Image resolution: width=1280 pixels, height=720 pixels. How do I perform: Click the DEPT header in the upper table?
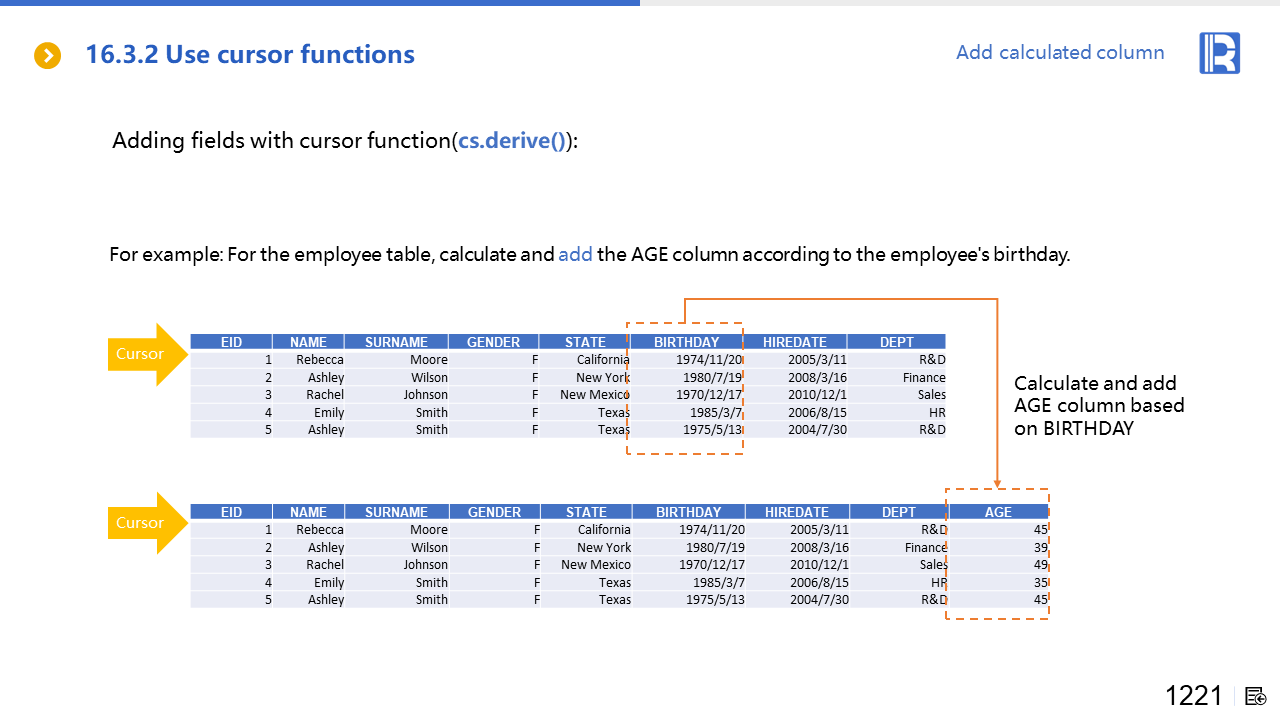[x=896, y=342]
